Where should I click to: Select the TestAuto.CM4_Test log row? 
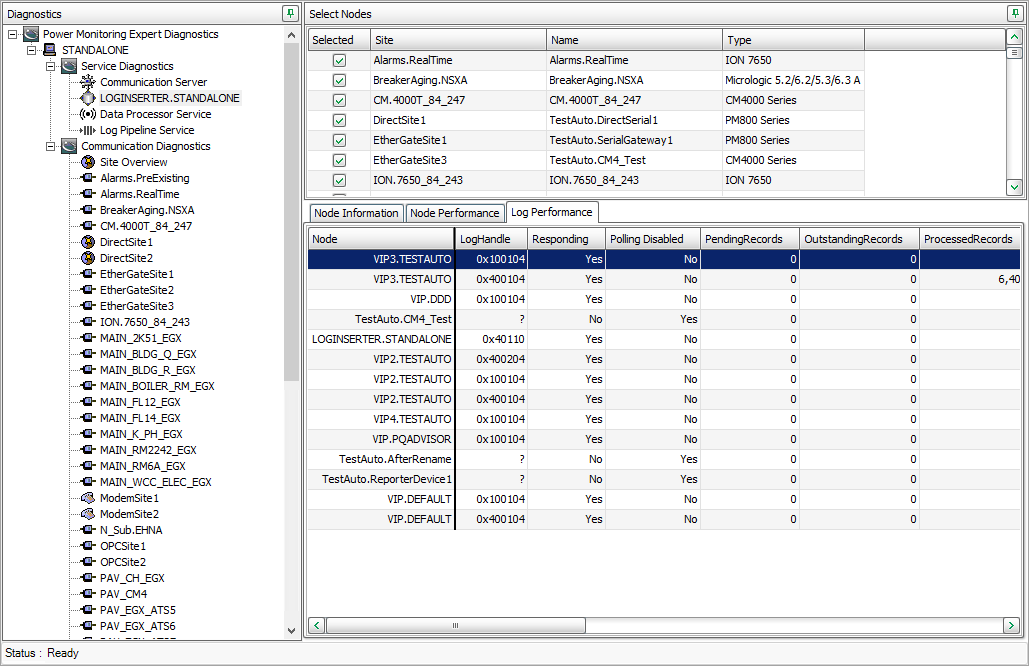663,319
